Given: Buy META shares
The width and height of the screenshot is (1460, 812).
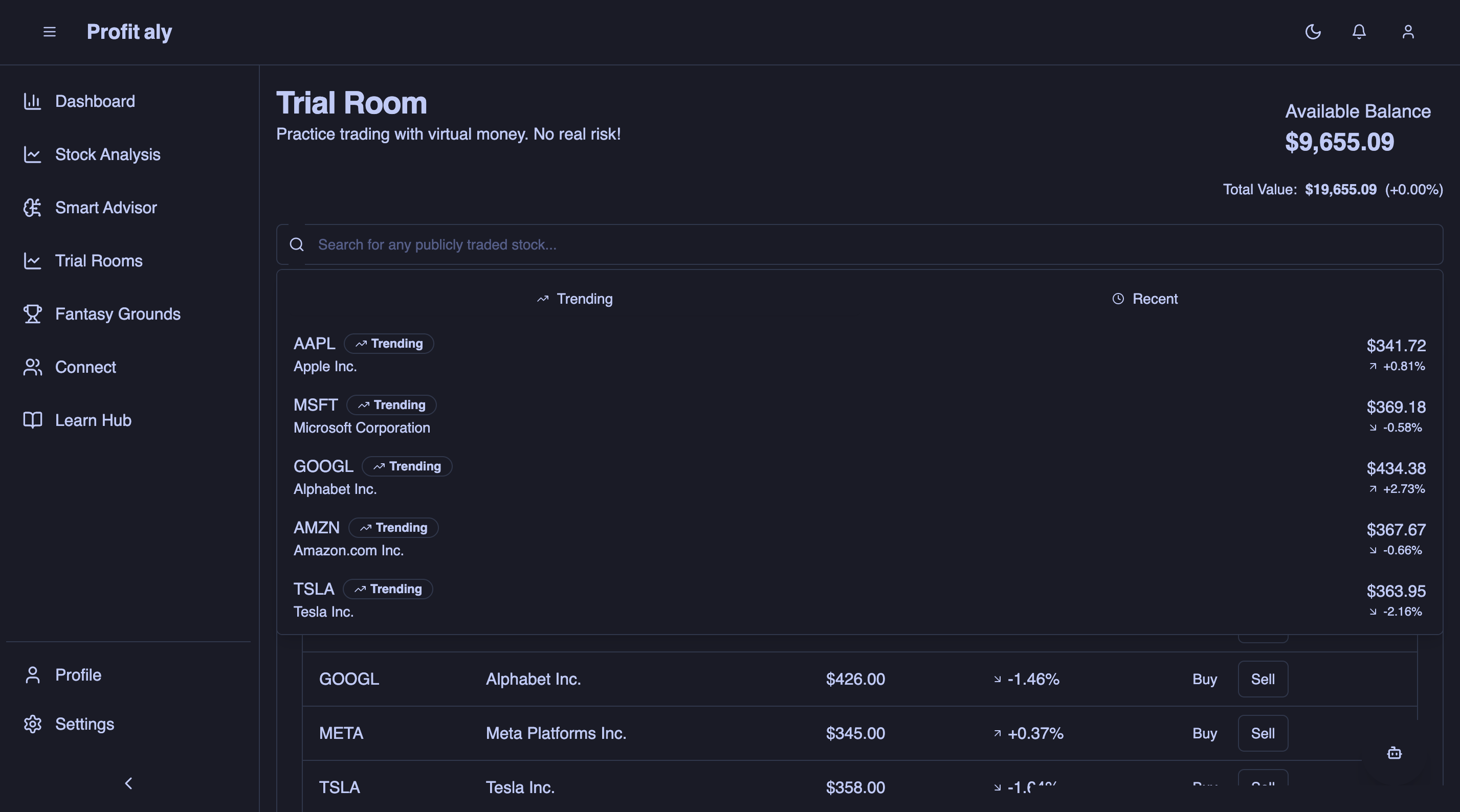Looking at the screenshot, I should point(1204,733).
